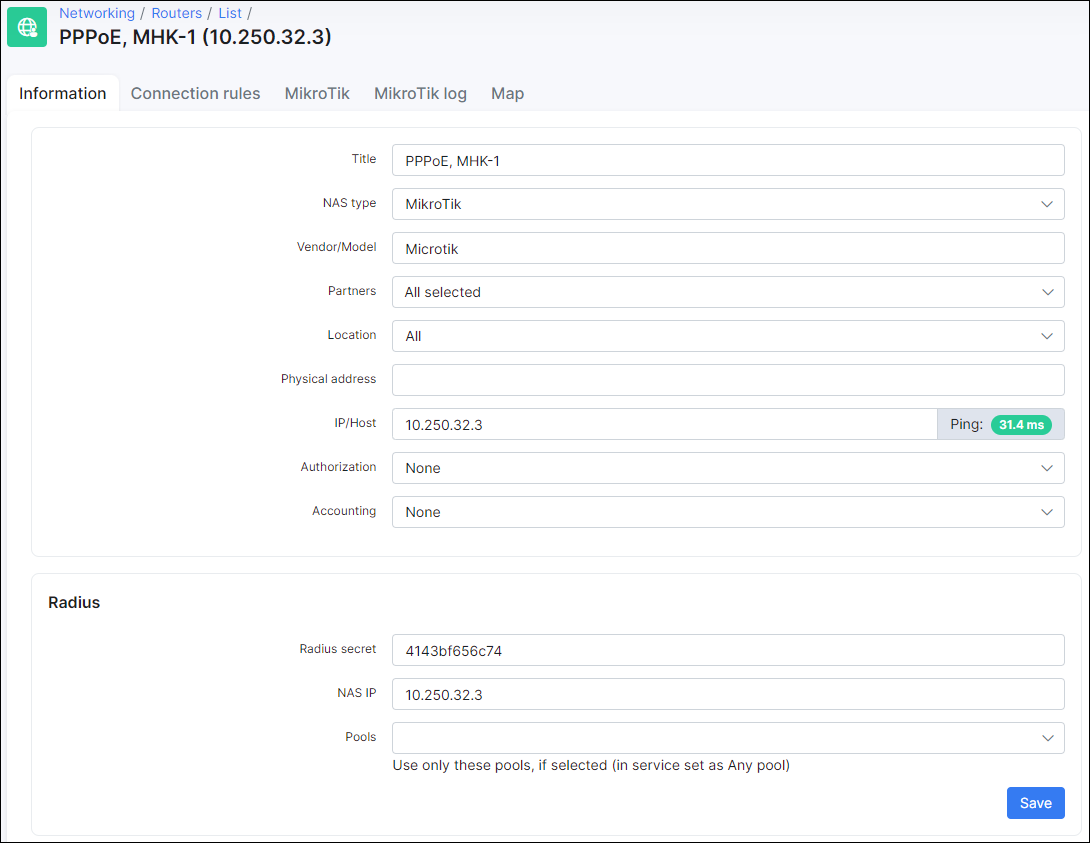
Task: Click the Ping: label text
Action: click(966, 424)
